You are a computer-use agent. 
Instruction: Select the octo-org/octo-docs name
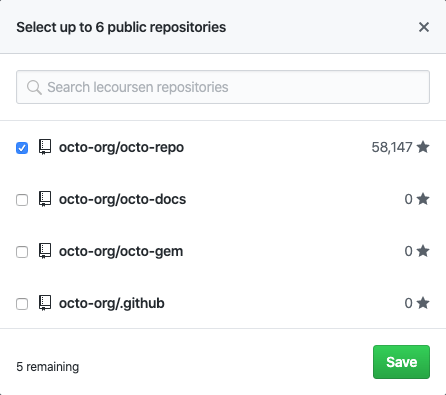[122, 199]
